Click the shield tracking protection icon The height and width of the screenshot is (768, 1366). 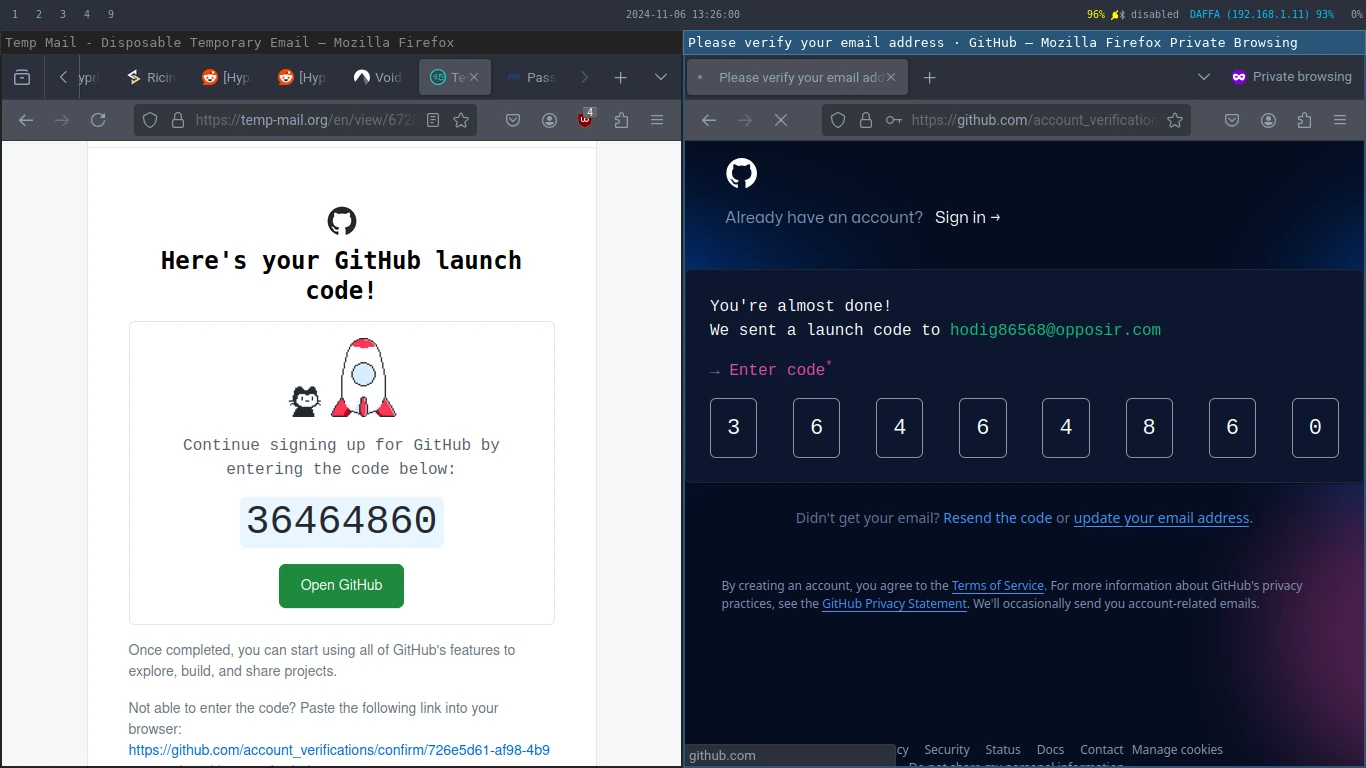click(149, 120)
